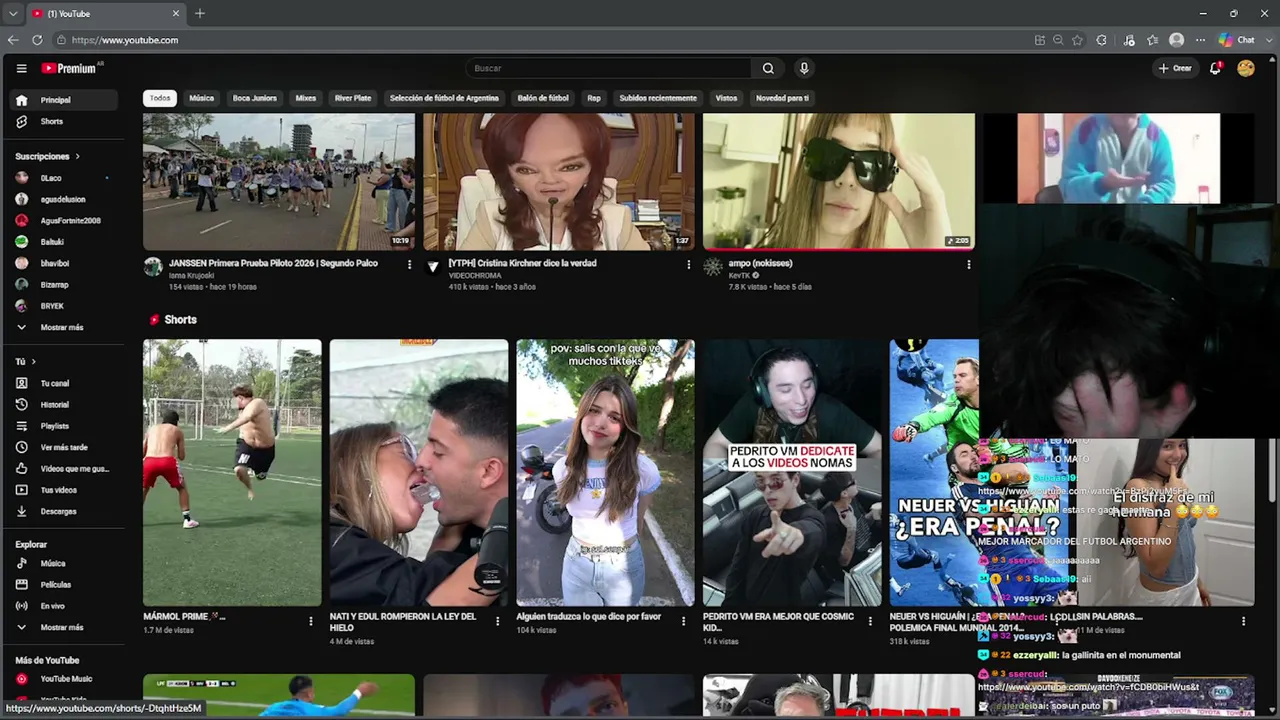The width and height of the screenshot is (1280, 720).
Task: Go to YouTube Premium home logo
Action: click(70, 68)
